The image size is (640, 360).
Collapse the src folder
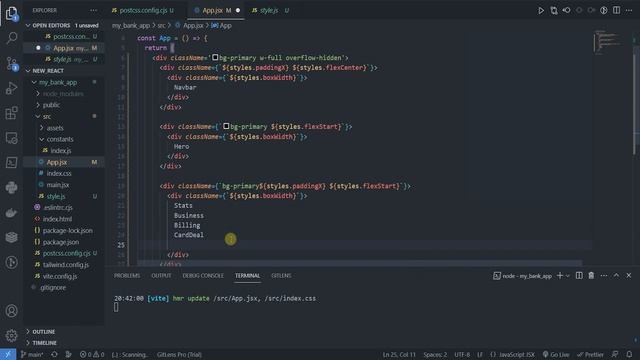[63, 116]
